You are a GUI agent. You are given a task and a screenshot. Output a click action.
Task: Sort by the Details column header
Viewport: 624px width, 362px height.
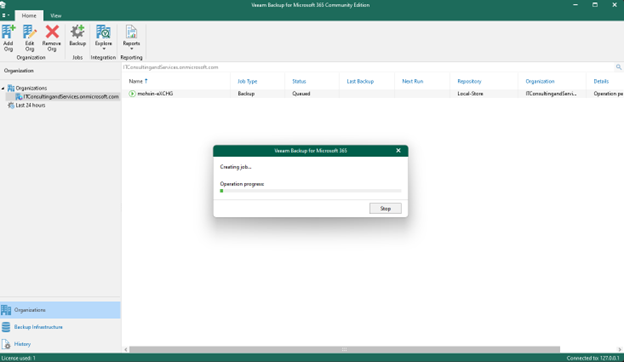[601, 81]
